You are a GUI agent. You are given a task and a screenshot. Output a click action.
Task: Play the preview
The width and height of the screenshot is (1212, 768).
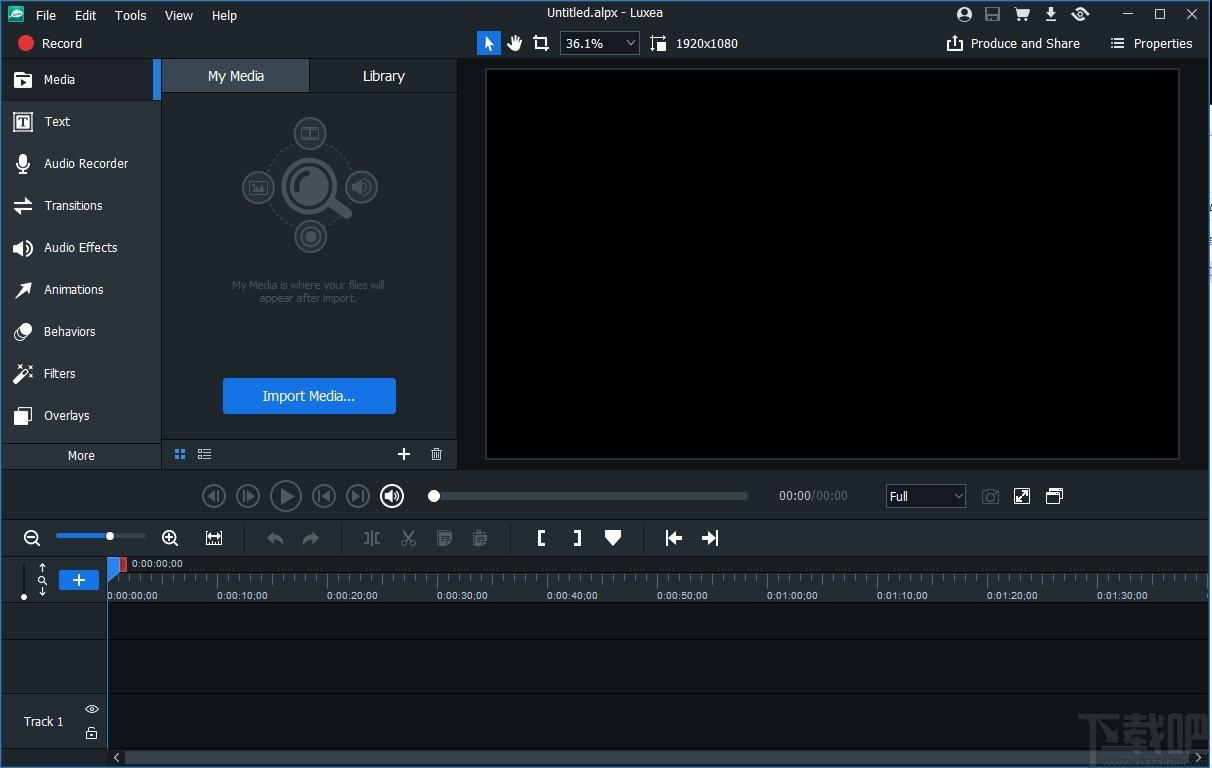tap(286, 496)
